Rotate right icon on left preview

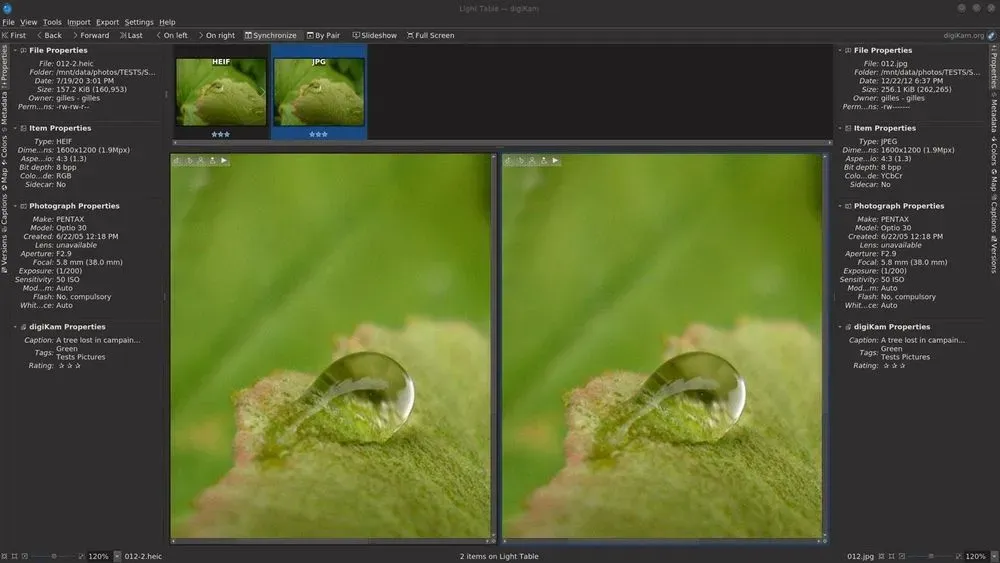tap(189, 161)
